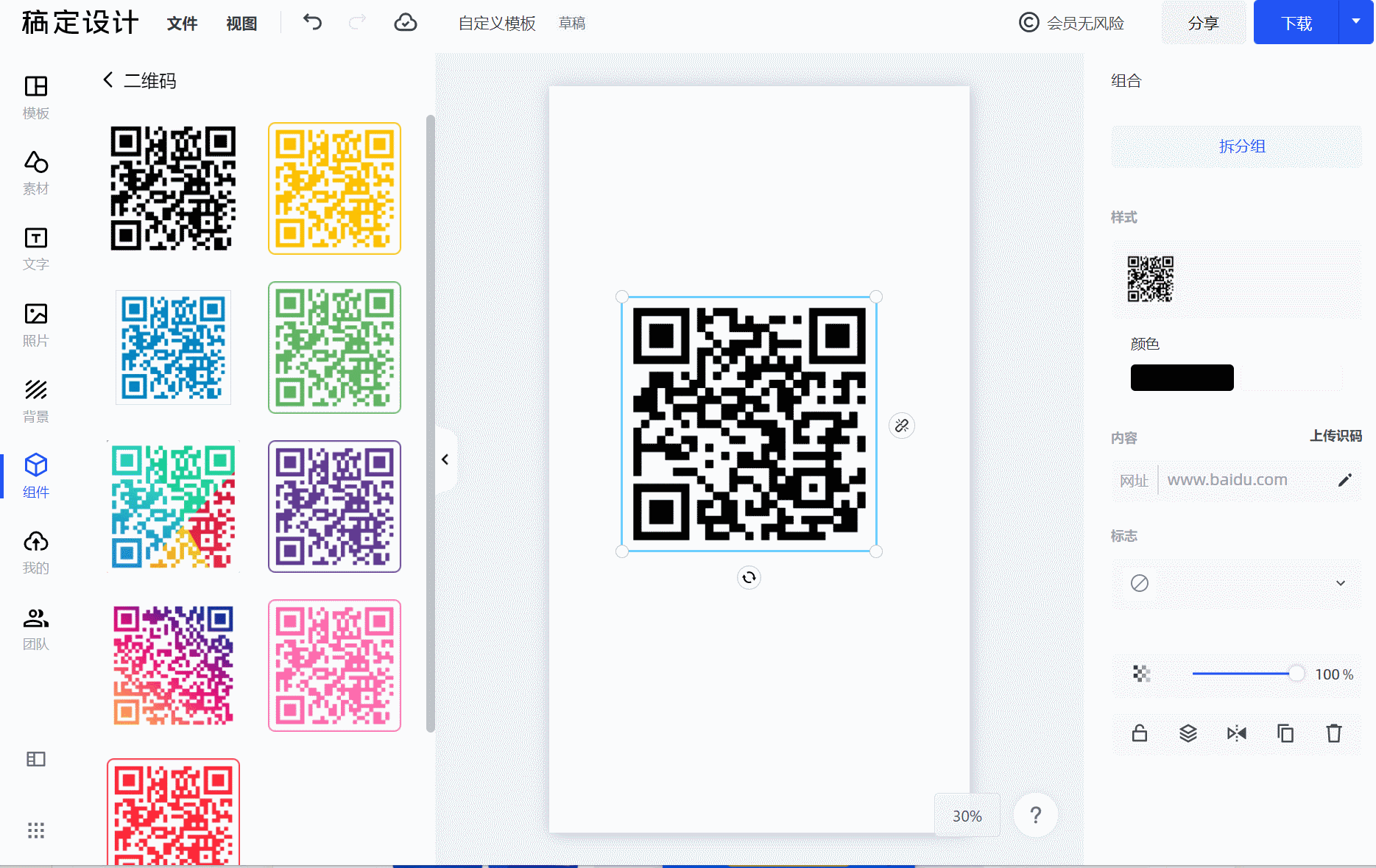Viewport: 1376px width, 868px height.
Task: Click the panel layout icon in the sidebar
Action: (x=36, y=759)
